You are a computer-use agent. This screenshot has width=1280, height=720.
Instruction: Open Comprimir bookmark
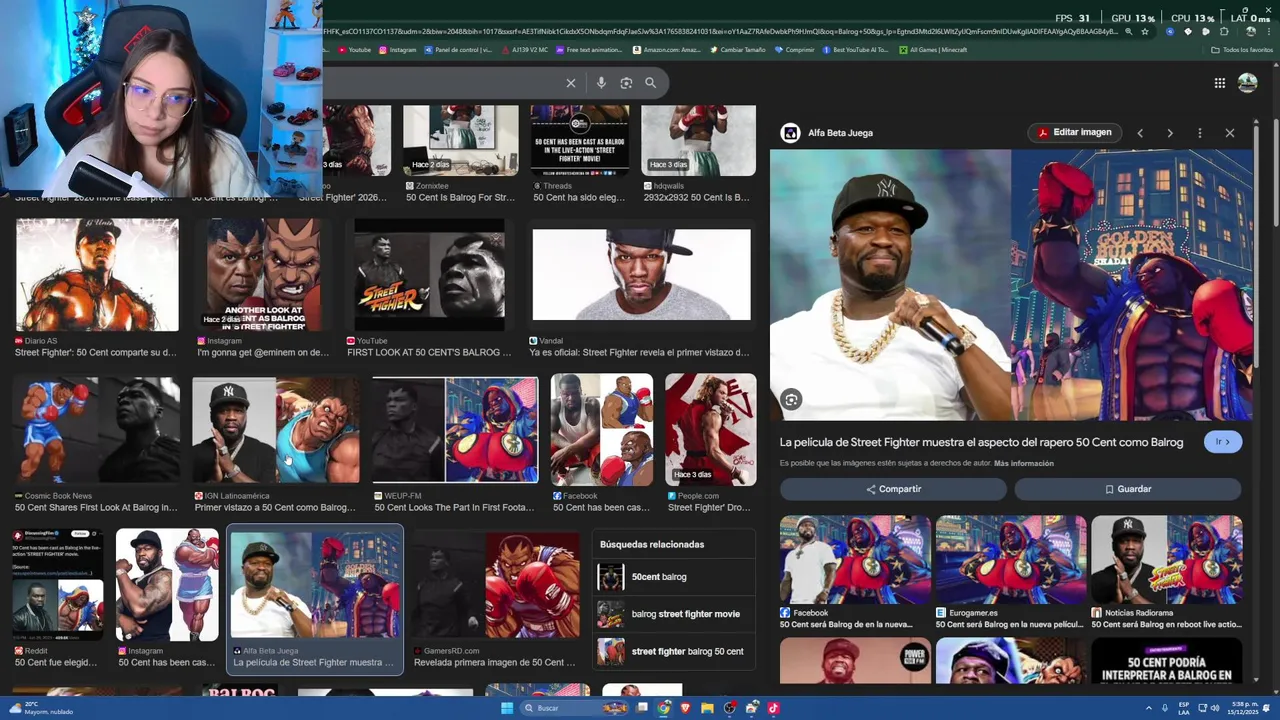coord(794,50)
